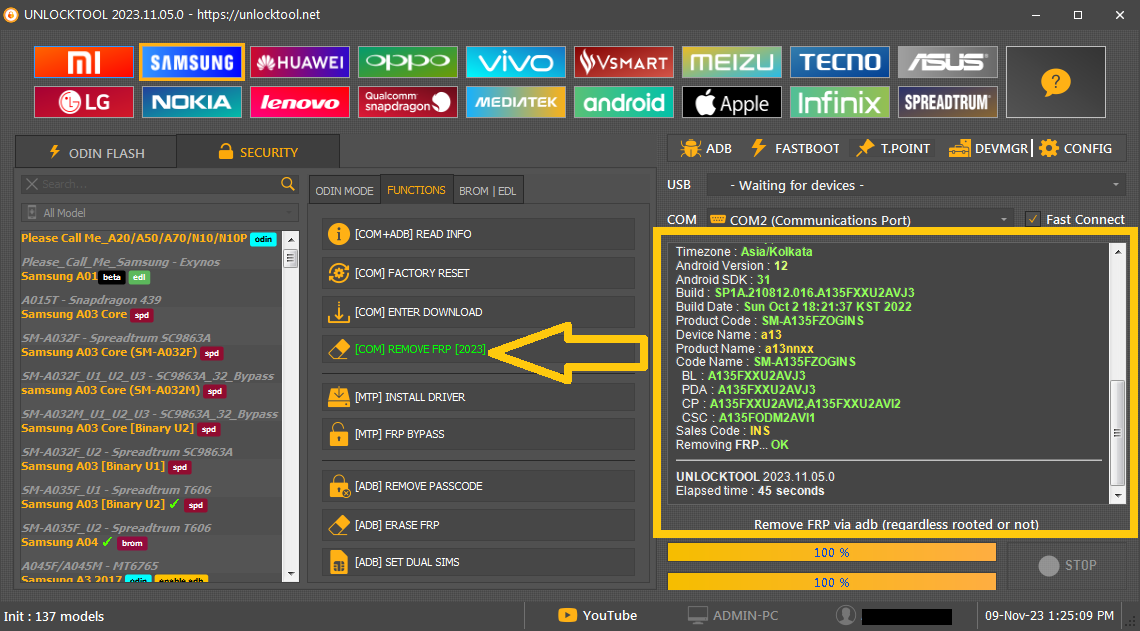Open the FUNCTIONS tab
Screen dimensions: 1140x631
coord(417,190)
